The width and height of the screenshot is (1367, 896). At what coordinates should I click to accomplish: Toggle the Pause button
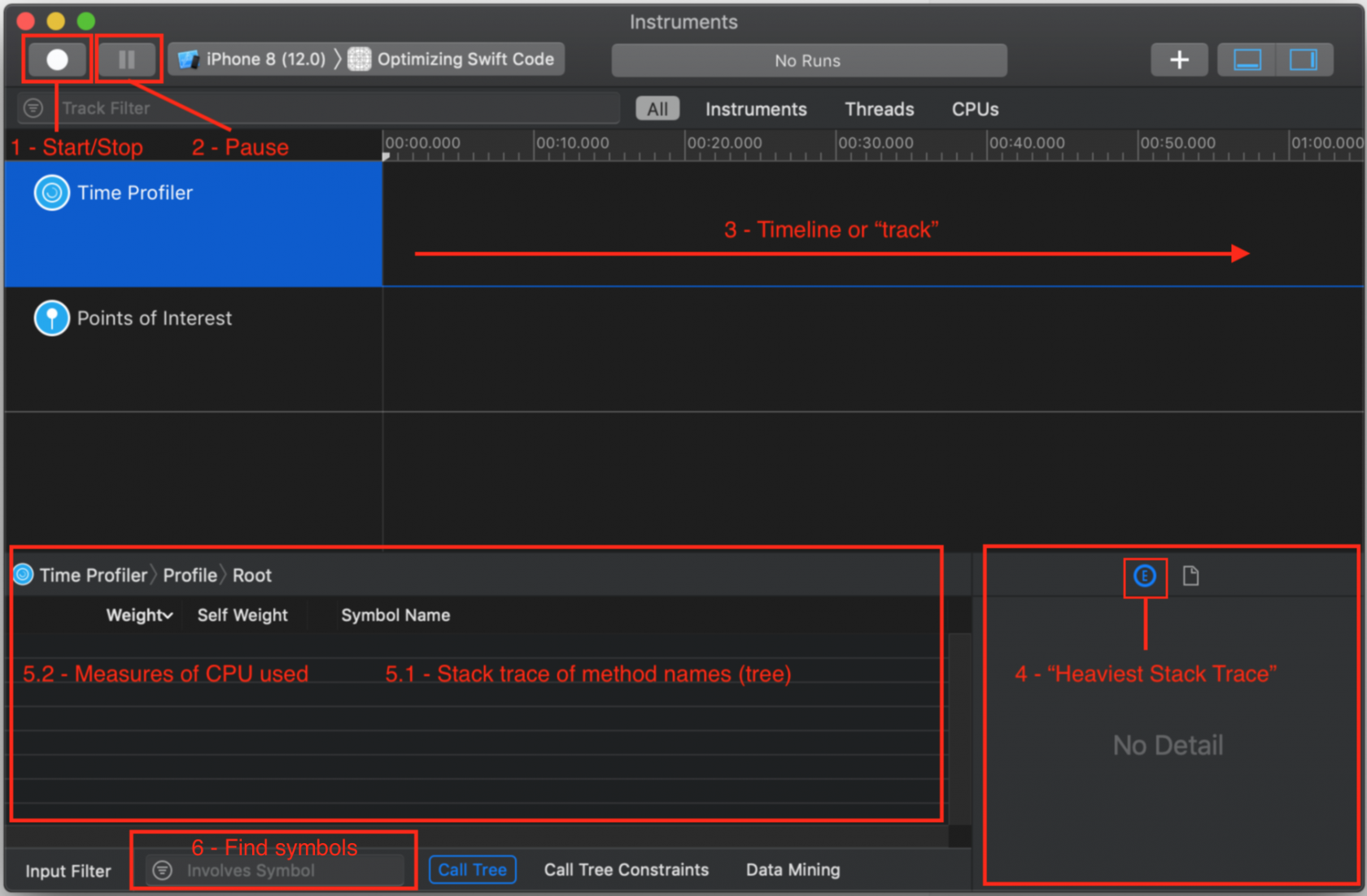click(x=128, y=59)
